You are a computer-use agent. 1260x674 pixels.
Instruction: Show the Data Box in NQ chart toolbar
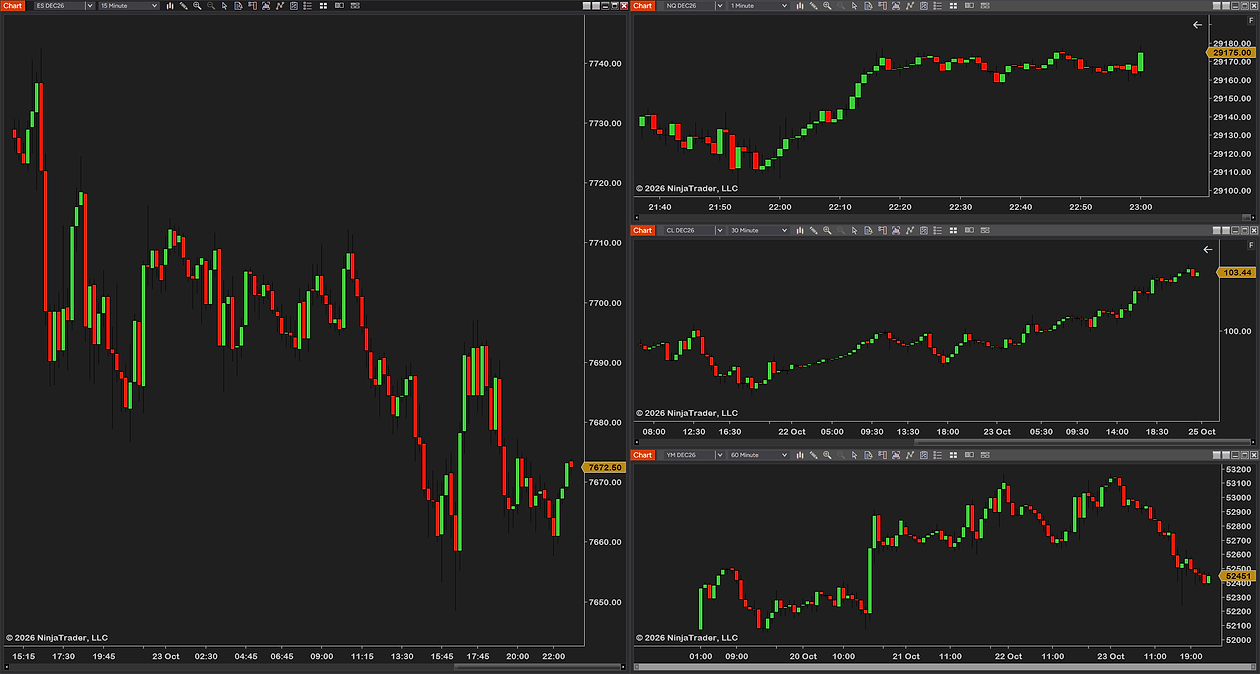[x=868, y=6]
